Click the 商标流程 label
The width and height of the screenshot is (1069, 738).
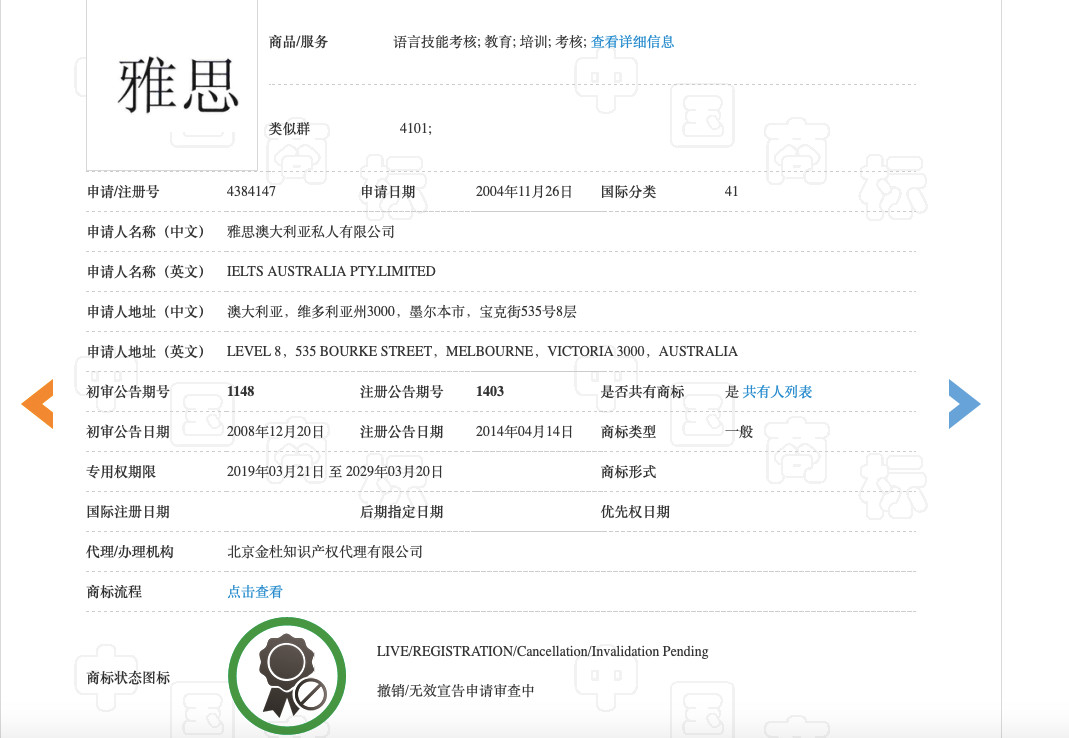tap(114, 592)
